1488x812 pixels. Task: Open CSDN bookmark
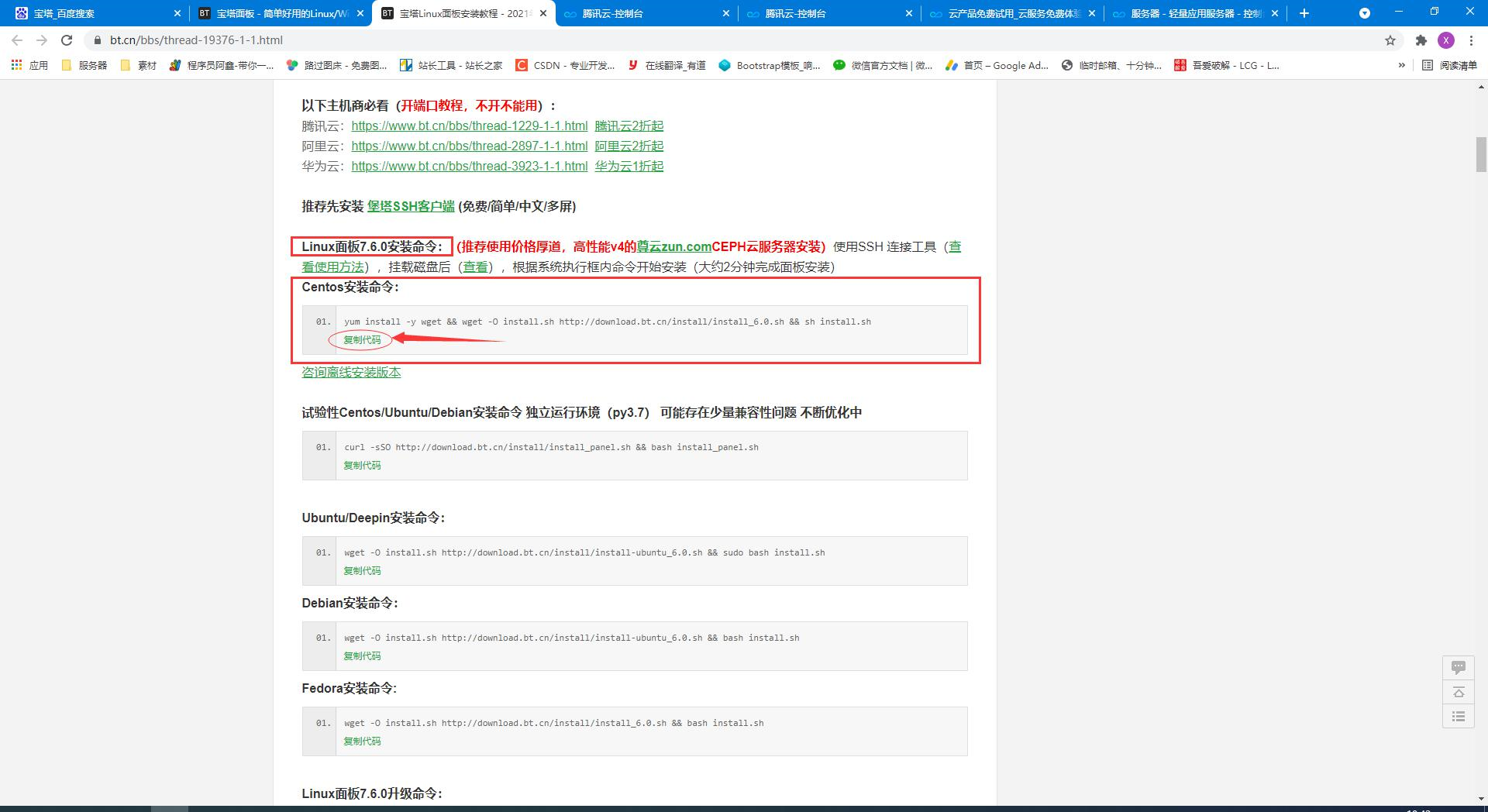(565, 66)
